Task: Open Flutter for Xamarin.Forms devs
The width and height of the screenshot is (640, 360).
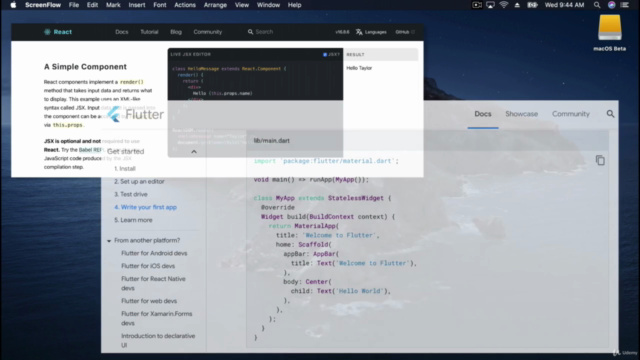Action: click(x=156, y=318)
